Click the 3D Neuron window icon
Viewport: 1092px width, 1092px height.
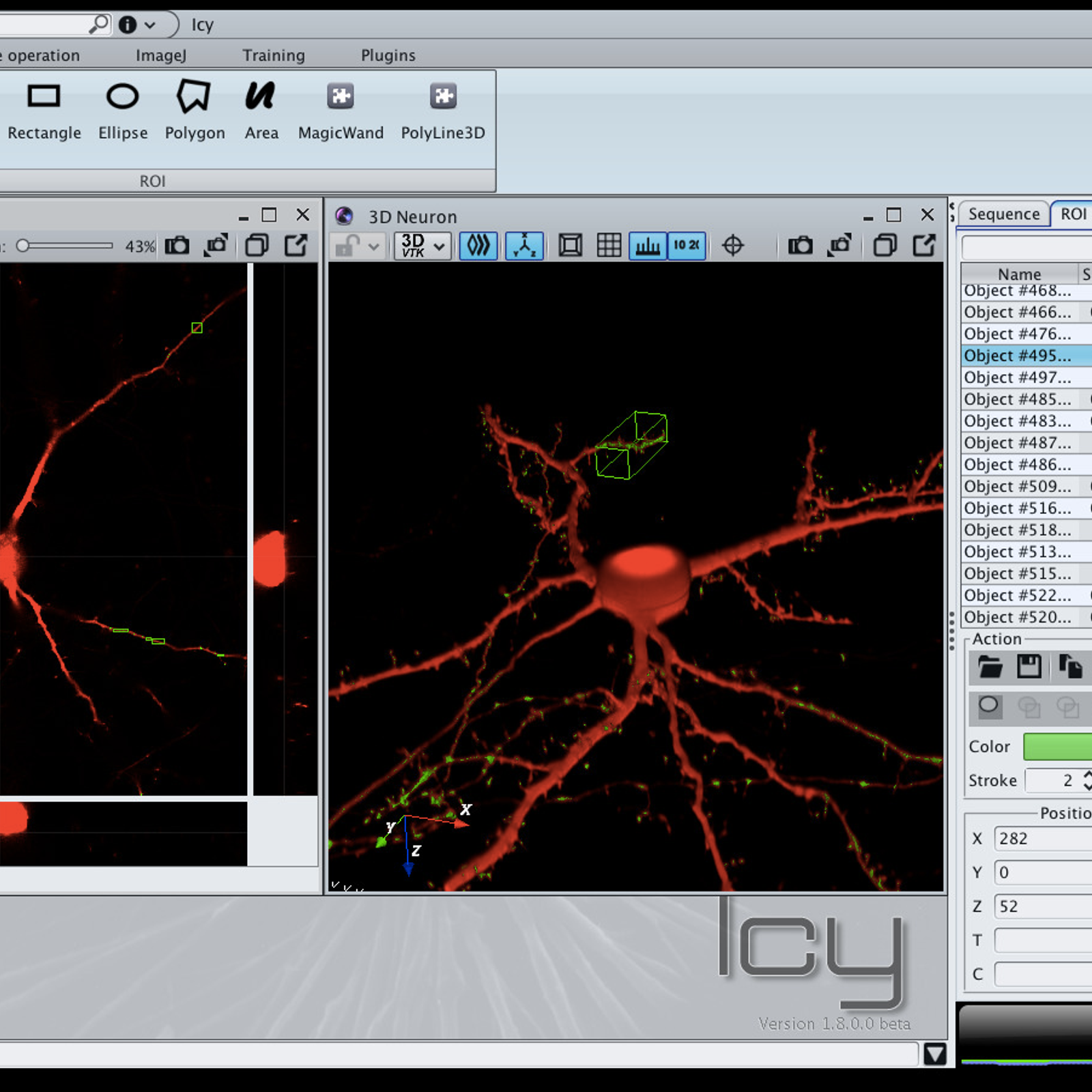(x=344, y=216)
